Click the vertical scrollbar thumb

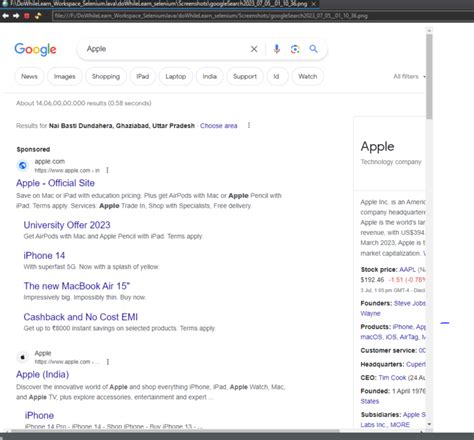[x=429, y=77]
